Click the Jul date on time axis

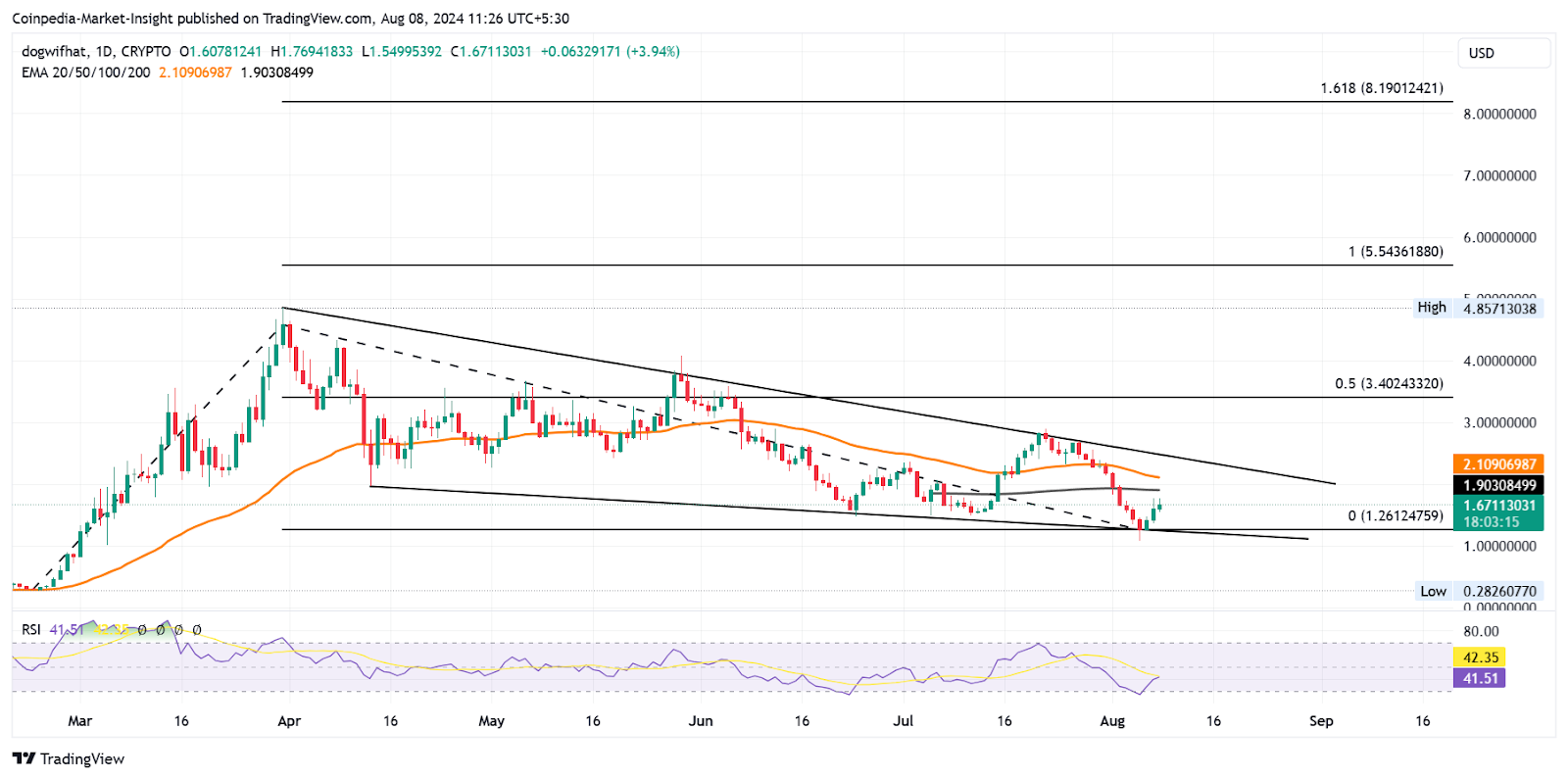tap(904, 721)
